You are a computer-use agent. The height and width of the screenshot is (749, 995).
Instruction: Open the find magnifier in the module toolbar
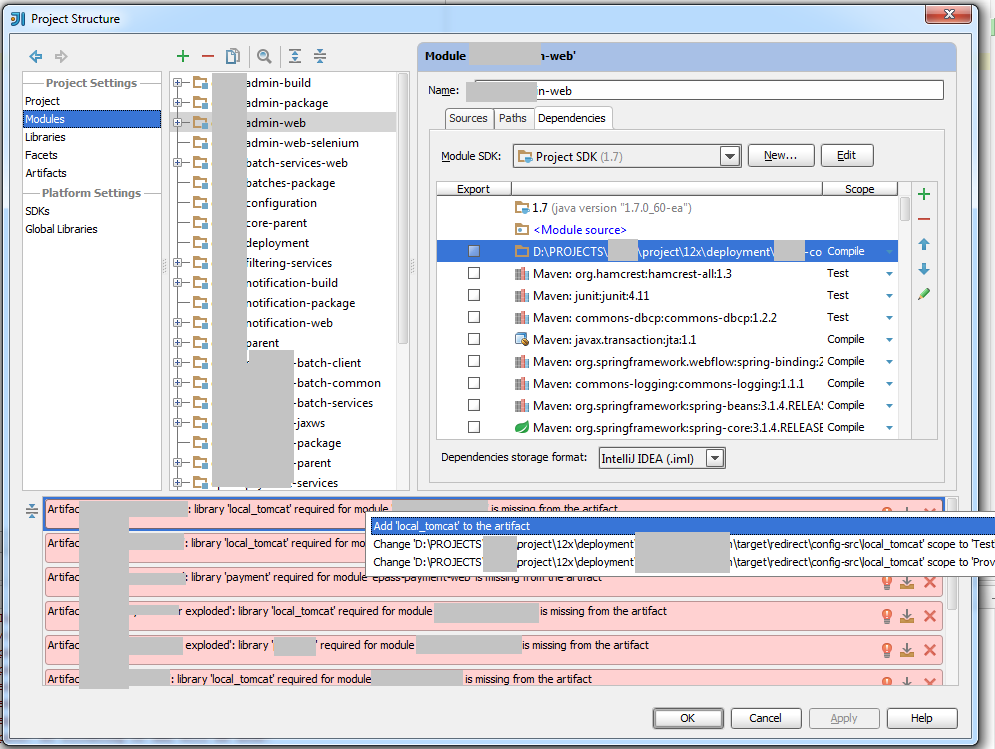264,56
